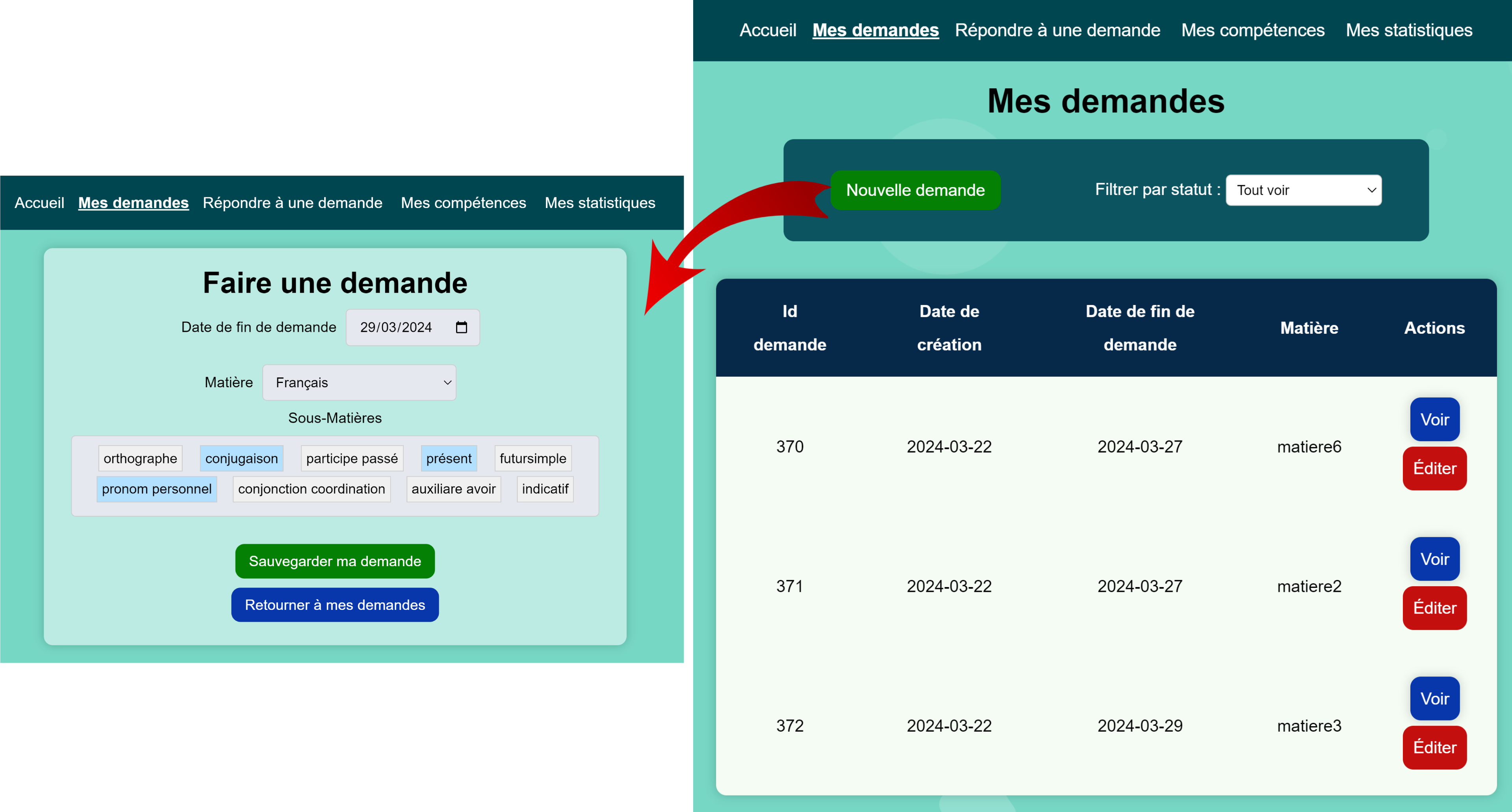The image size is (1512, 812).
Task: Toggle the auxiliare avoir tag
Action: pyautogui.click(x=454, y=489)
